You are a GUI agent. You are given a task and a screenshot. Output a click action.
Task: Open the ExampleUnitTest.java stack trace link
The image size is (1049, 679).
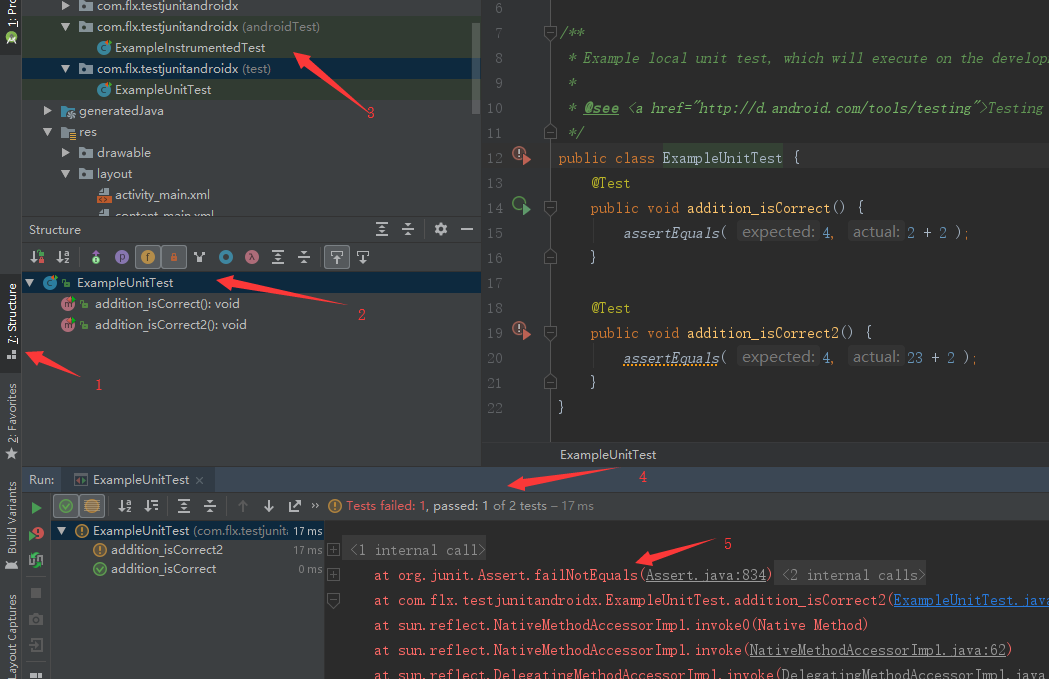pos(971,600)
